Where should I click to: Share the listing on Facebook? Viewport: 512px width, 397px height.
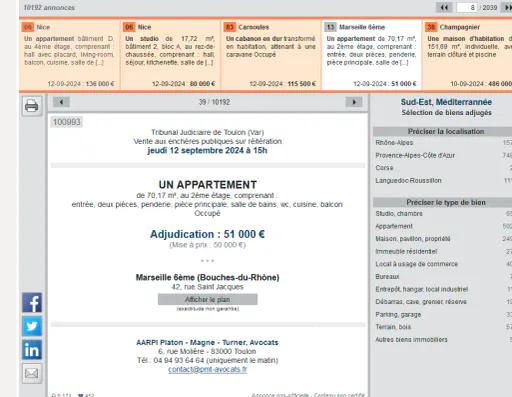pyautogui.click(x=32, y=303)
